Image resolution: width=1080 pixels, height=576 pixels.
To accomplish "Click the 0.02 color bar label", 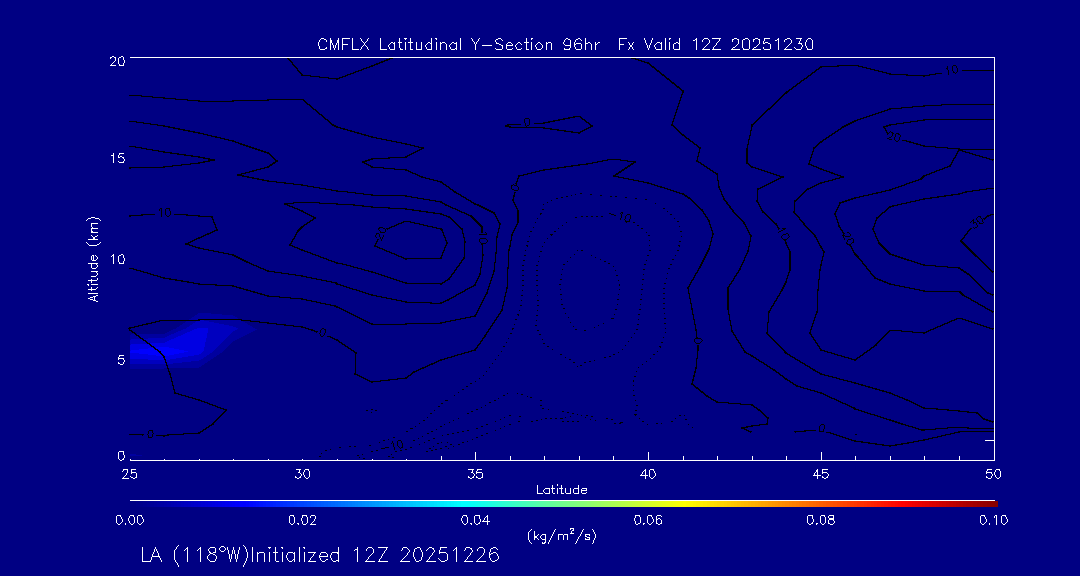I will [302, 519].
